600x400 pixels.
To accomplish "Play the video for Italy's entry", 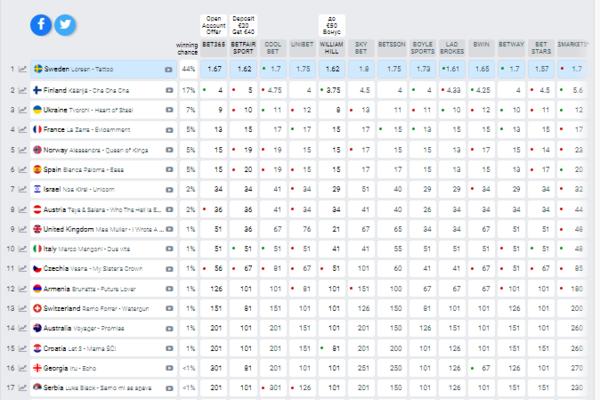I will coord(169,249).
